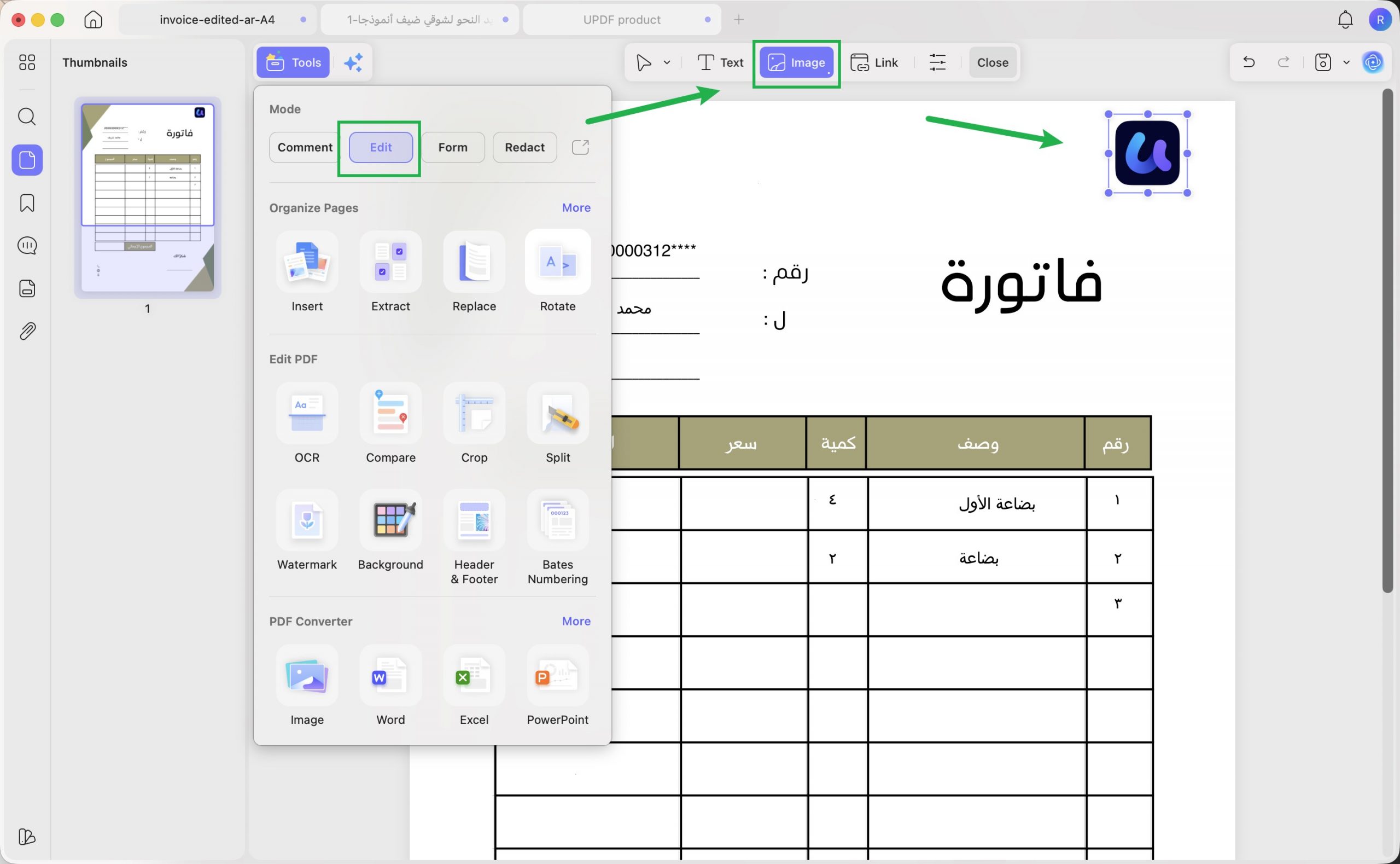The width and height of the screenshot is (1400, 864).
Task: Open the Watermark tool
Action: tap(307, 531)
